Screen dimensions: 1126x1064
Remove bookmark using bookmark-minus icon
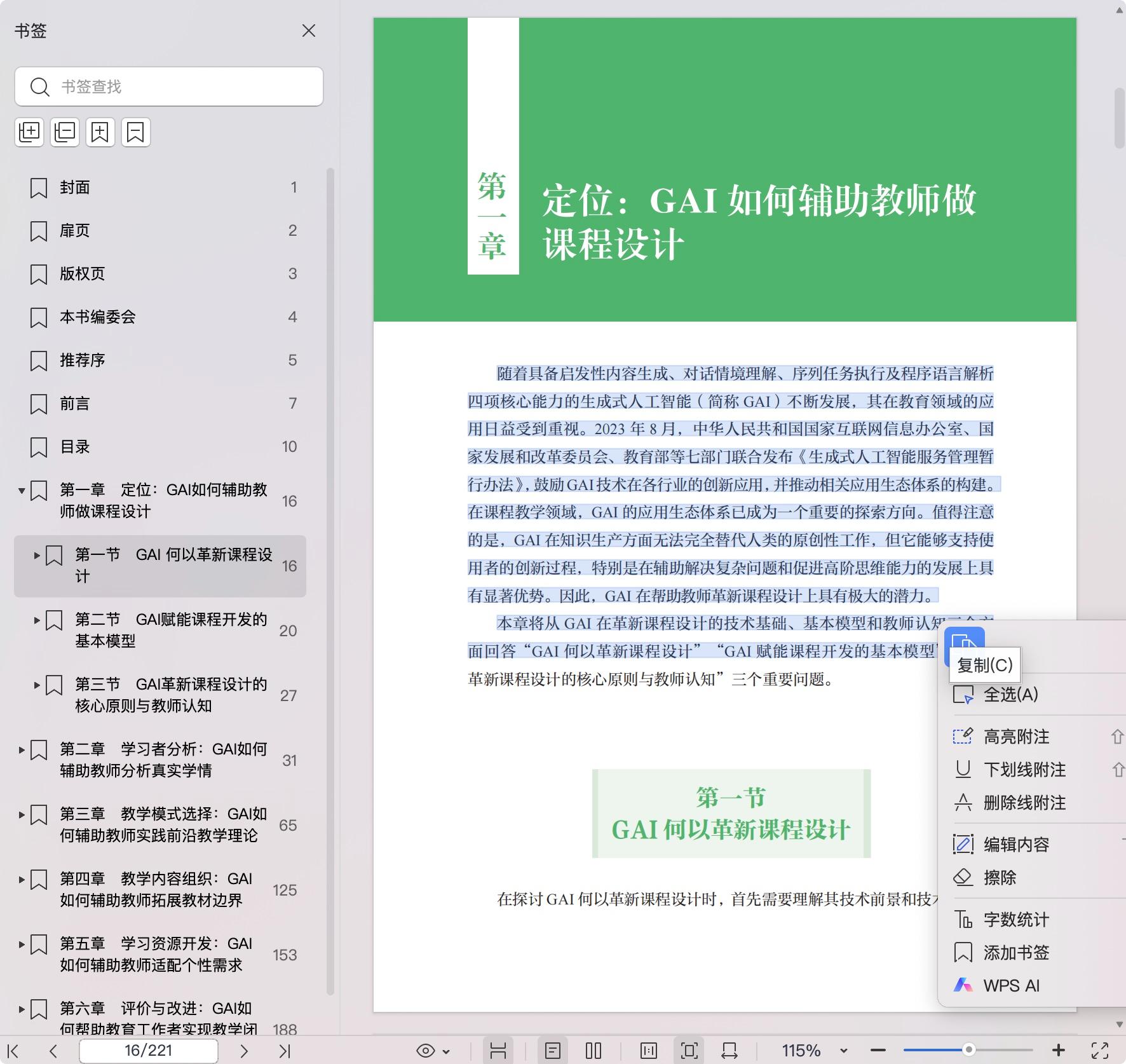click(136, 132)
